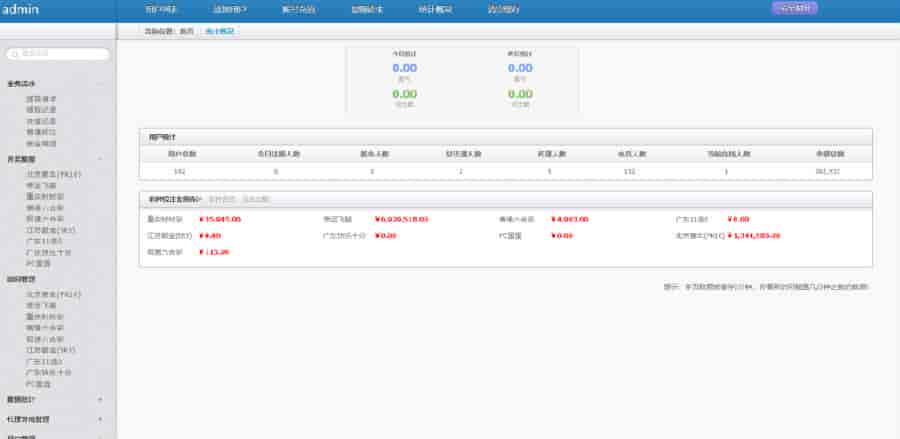The height and width of the screenshot is (439, 900).
Task: Select the 彩种投注金额统计 panel tab
Action: 174,199
